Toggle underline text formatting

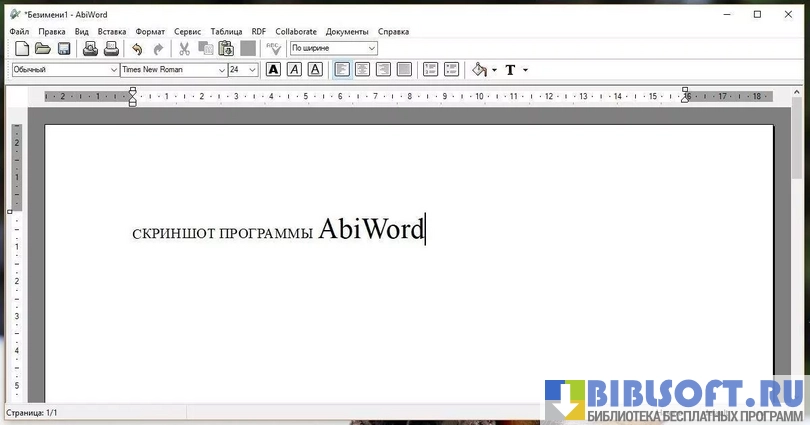click(x=315, y=70)
